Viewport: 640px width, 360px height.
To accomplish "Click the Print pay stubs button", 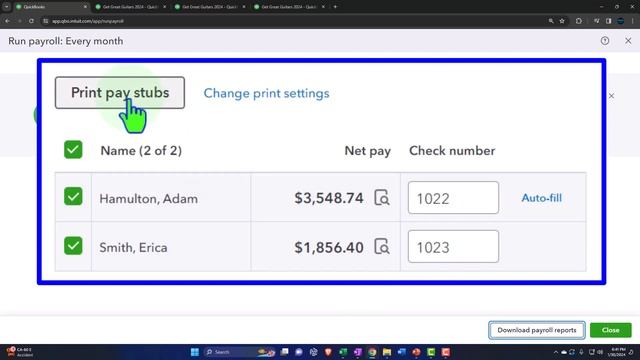I will [x=120, y=93].
